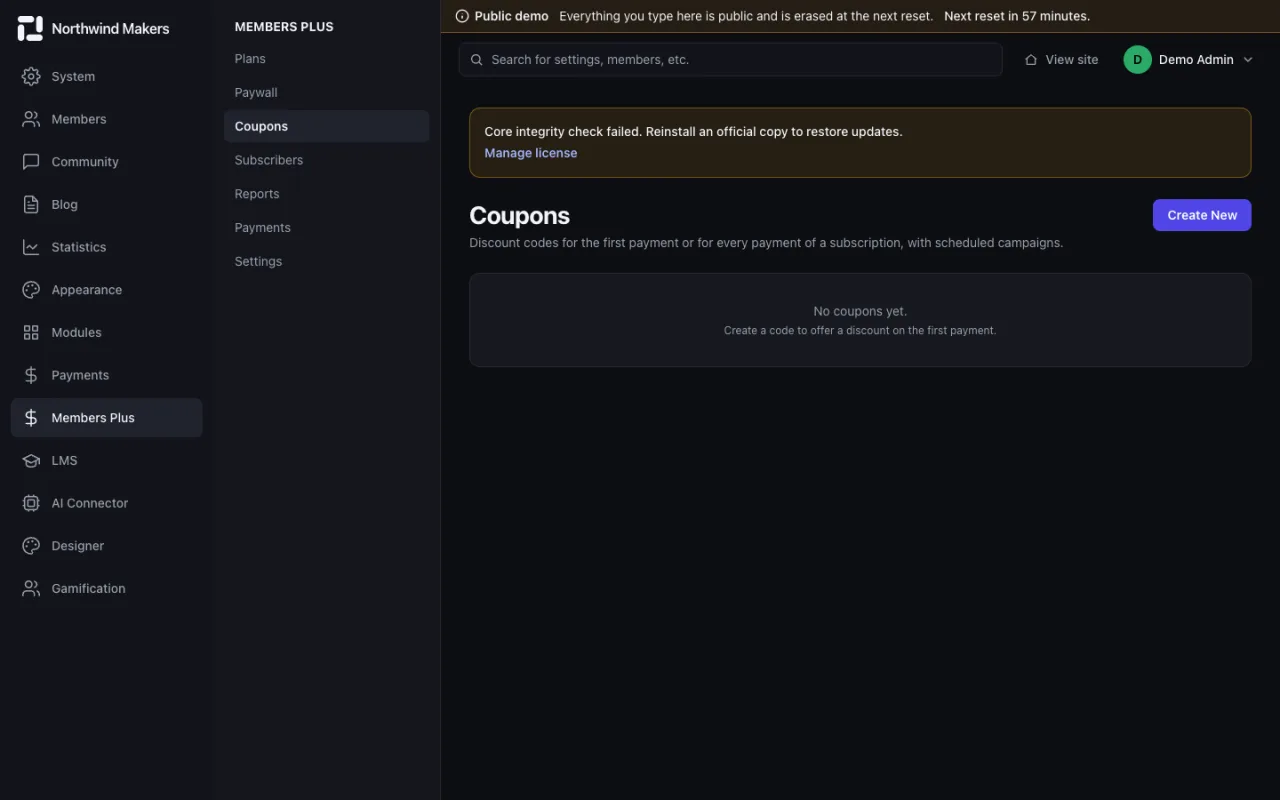Viewport: 1280px width, 800px height.
Task: Click the Create New button
Action: pos(1202,215)
